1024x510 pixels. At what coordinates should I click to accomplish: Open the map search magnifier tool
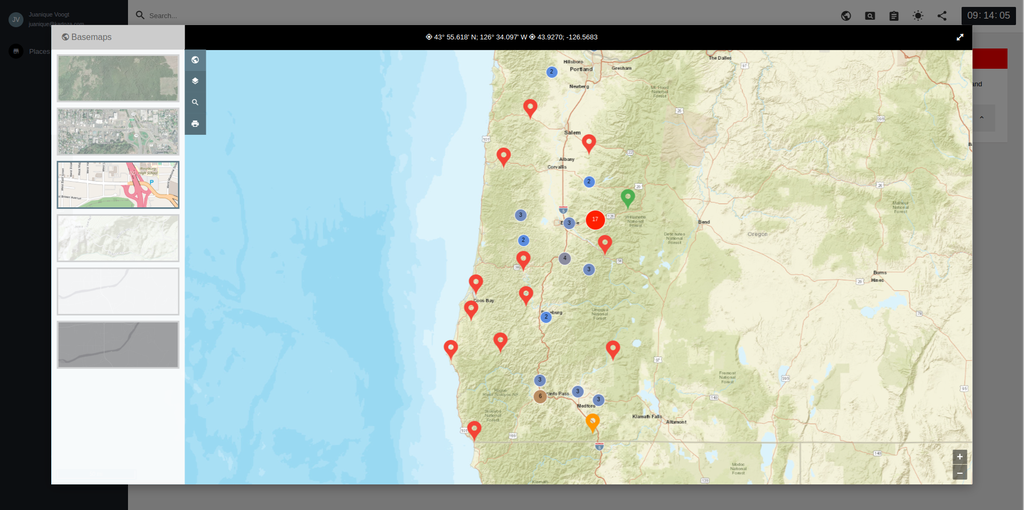pos(195,103)
